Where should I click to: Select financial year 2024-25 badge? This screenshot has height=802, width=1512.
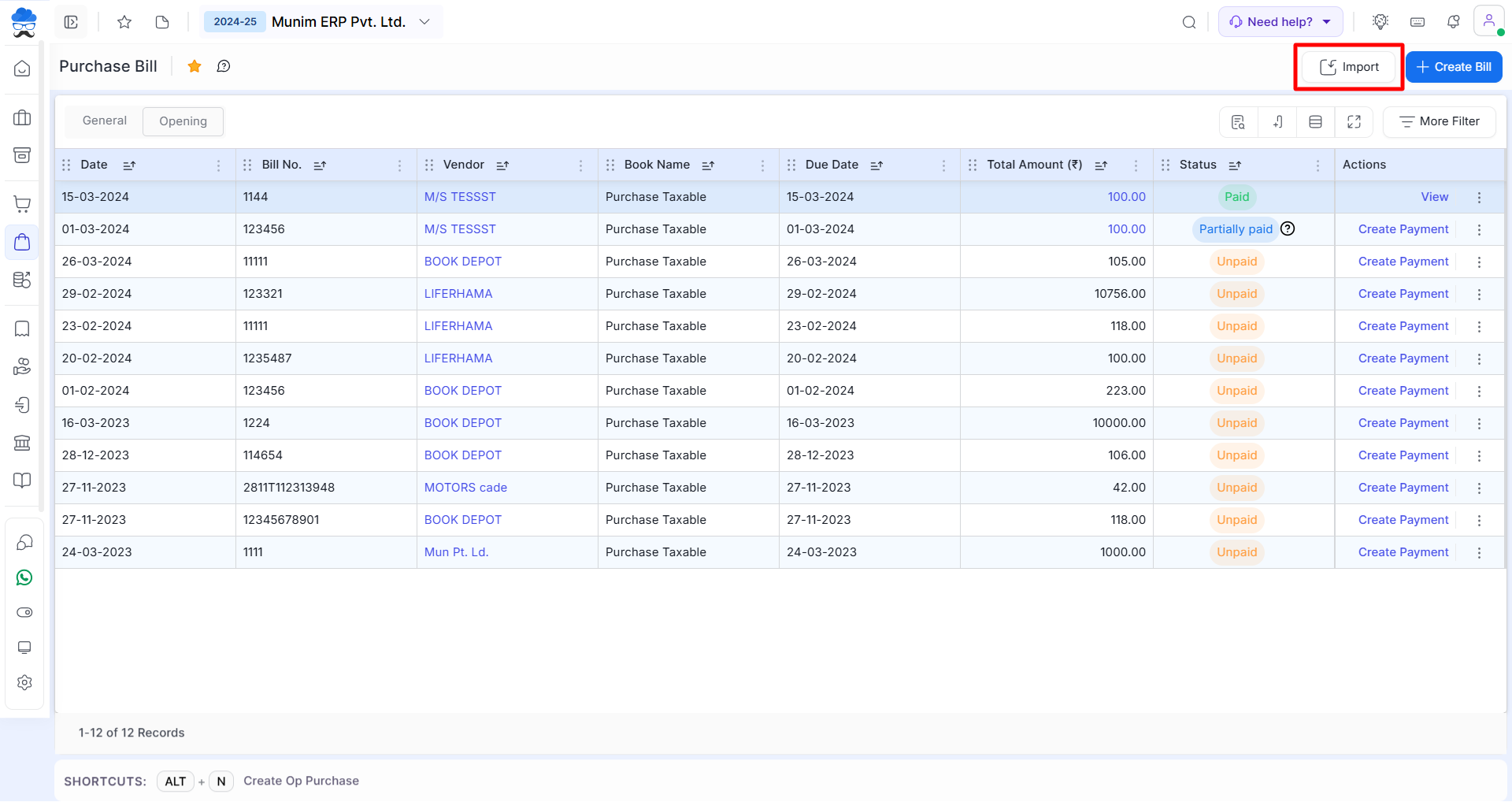click(235, 22)
